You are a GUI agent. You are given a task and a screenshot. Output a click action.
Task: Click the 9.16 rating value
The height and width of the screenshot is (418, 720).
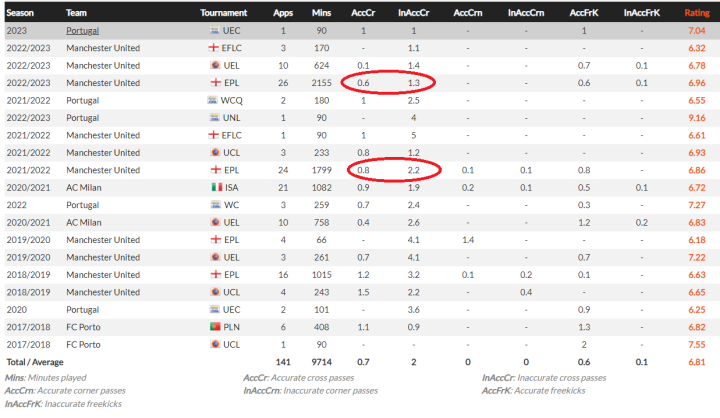pos(696,118)
